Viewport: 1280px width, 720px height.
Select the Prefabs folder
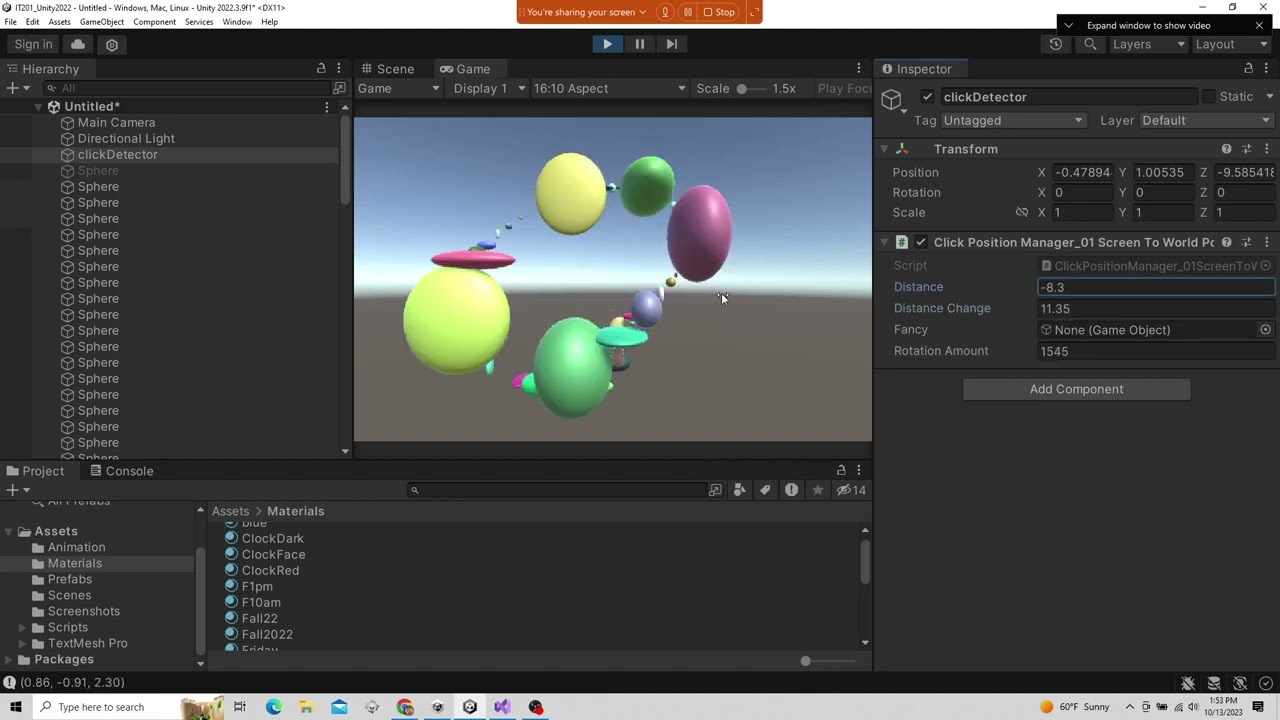70,579
